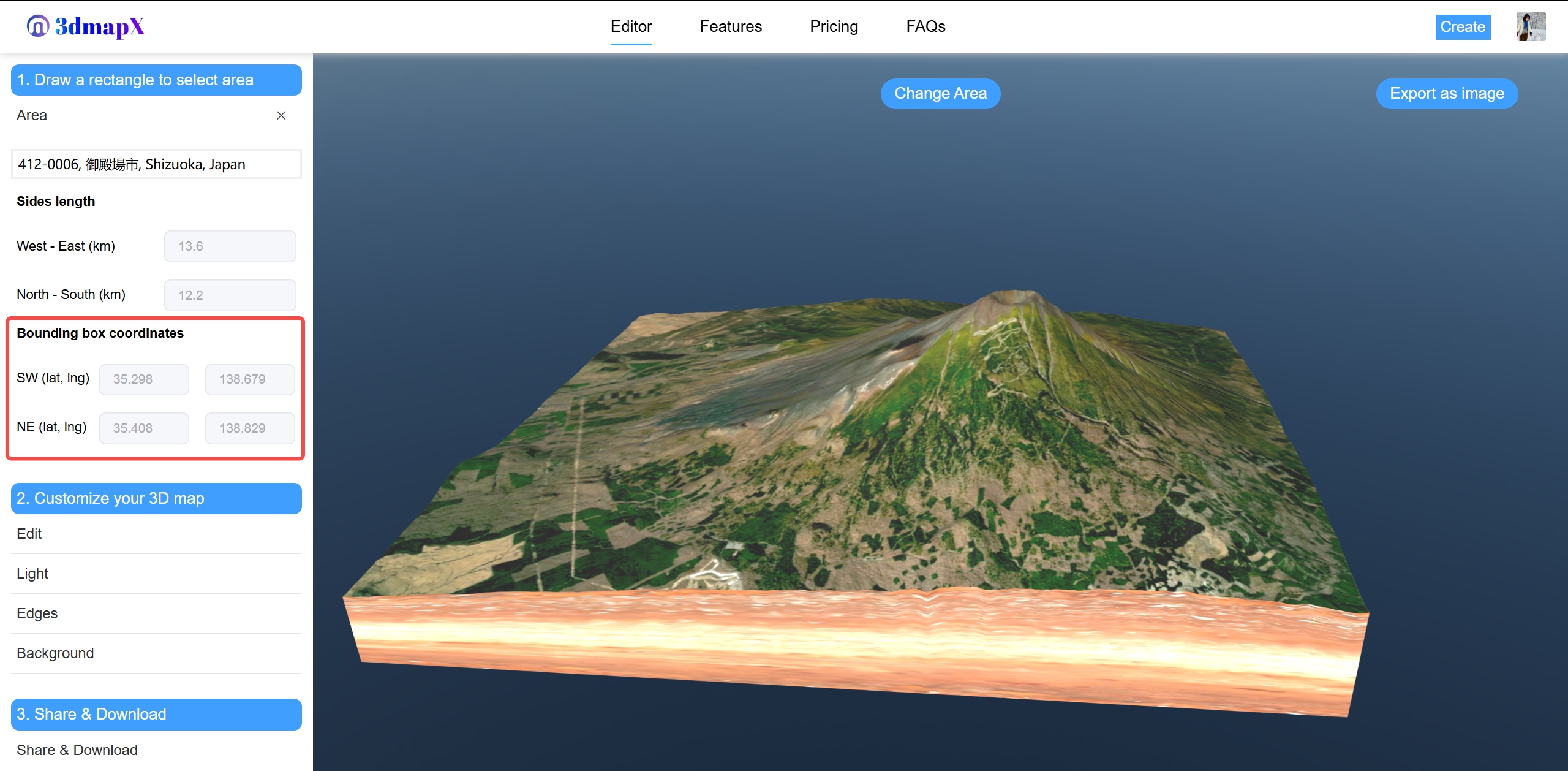
Task: Open the user profile avatar
Action: (x=1531, y=26)
